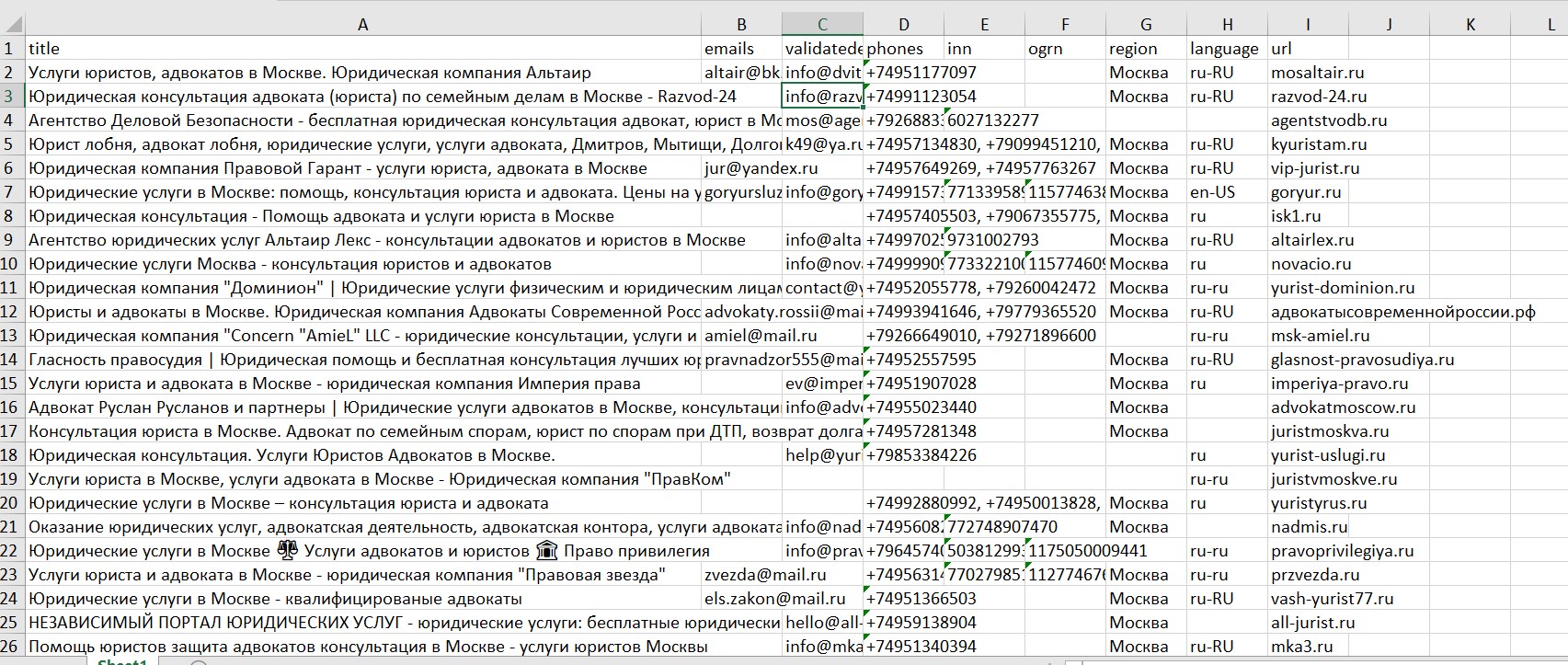
Task: Select the 'ogrn' header cell
Action: pos(1065,49)
